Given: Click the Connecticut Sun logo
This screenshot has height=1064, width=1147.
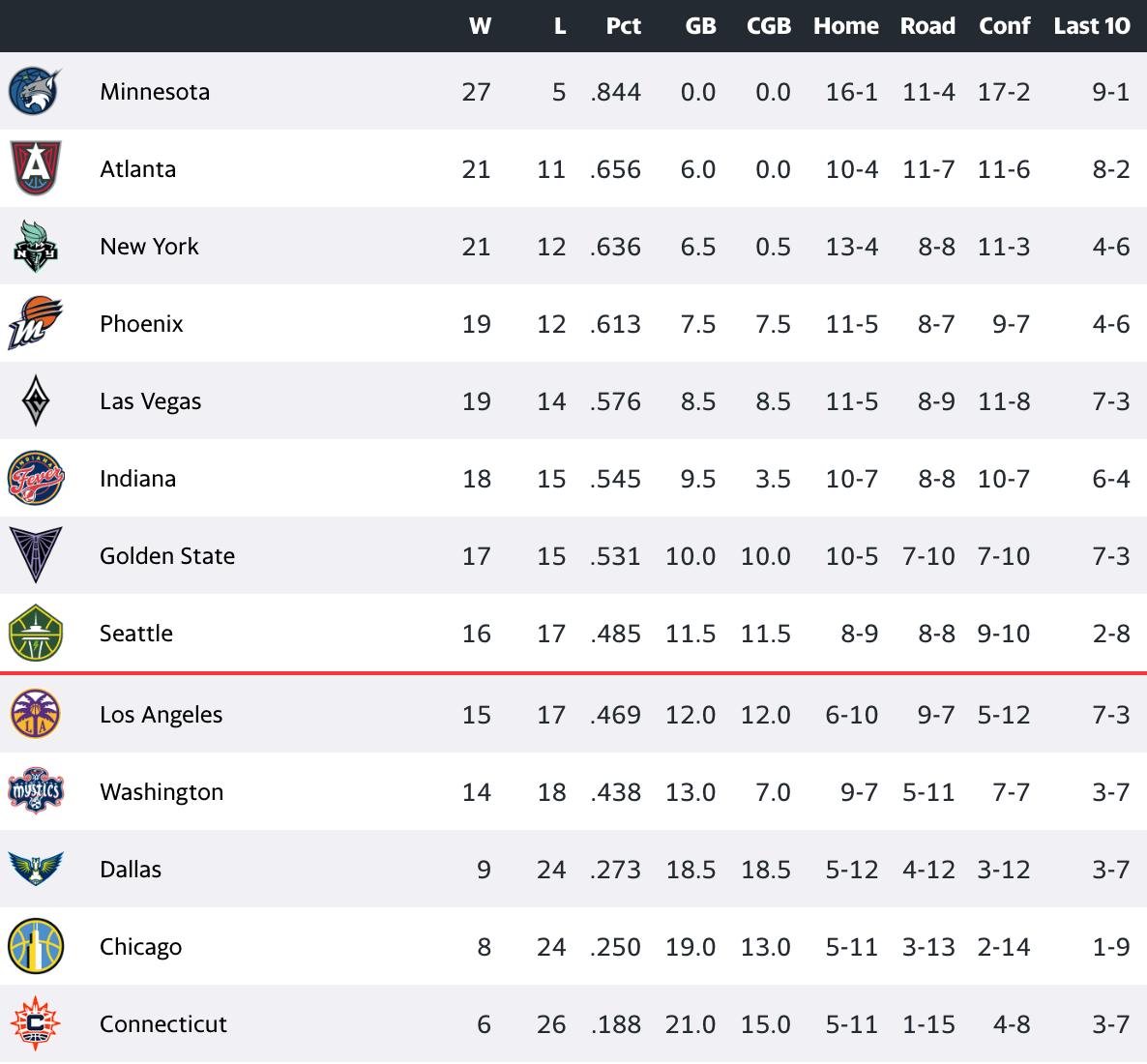Looking at the screenshot, I should coord(35,1023).
